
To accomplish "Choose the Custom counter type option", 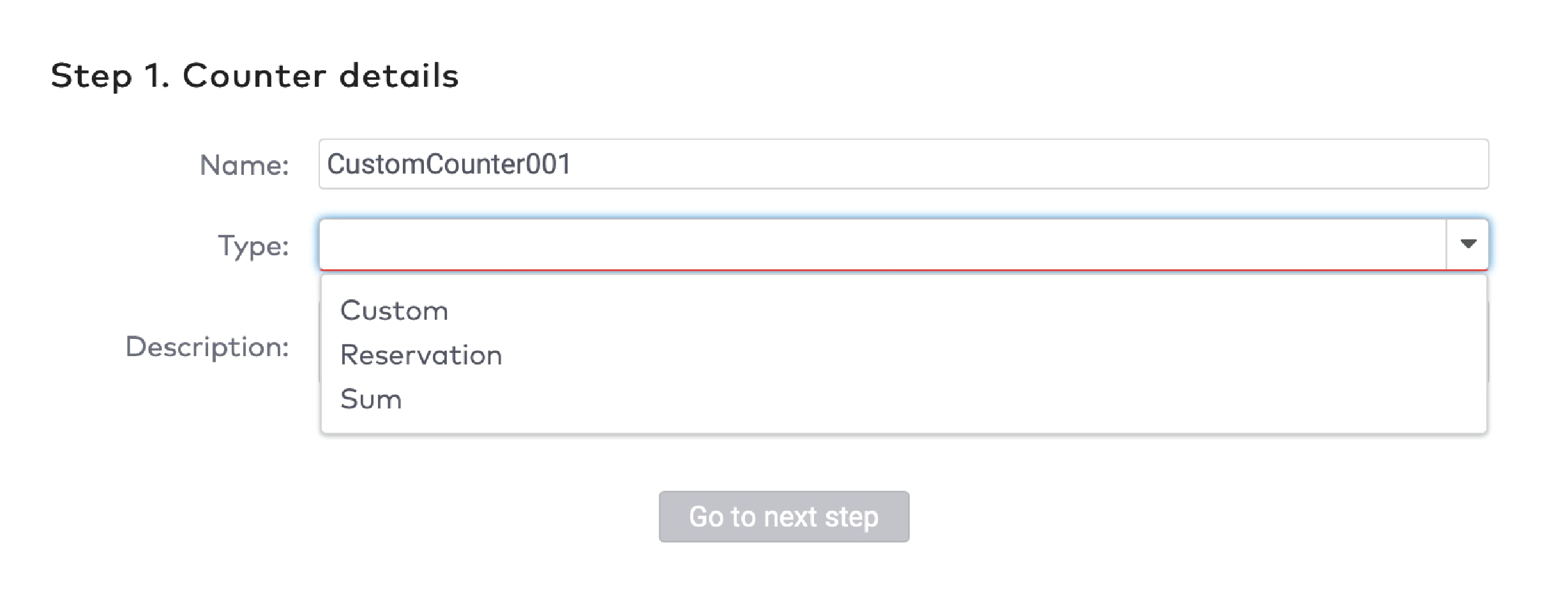I will 394,311.
